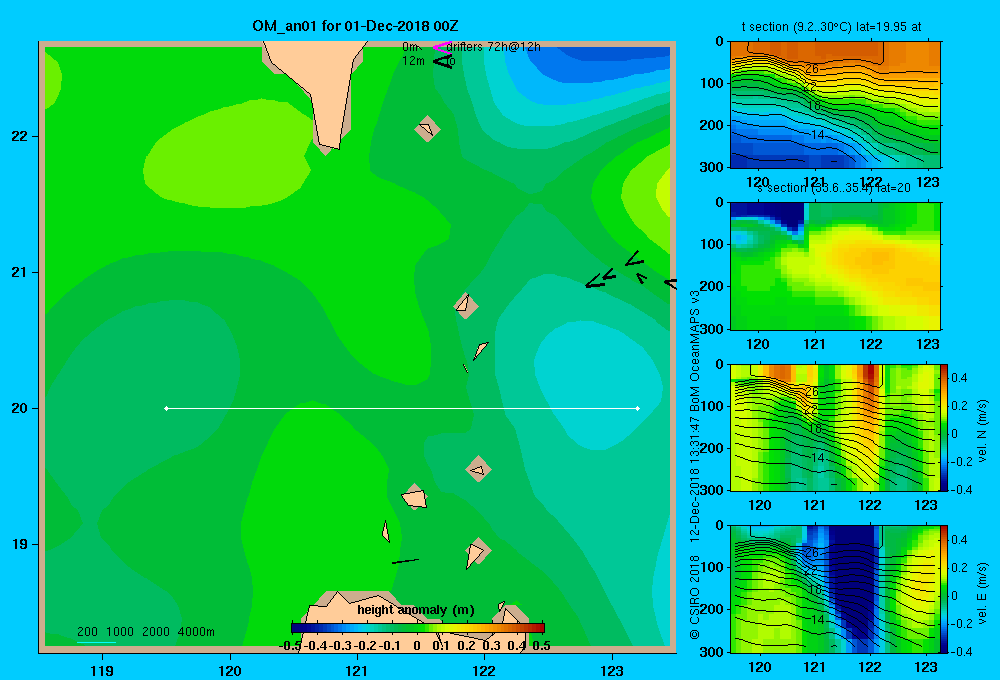Click the right endpoint of the white section line
This screenshot has height=680, width=1000.
coord(638,408)
